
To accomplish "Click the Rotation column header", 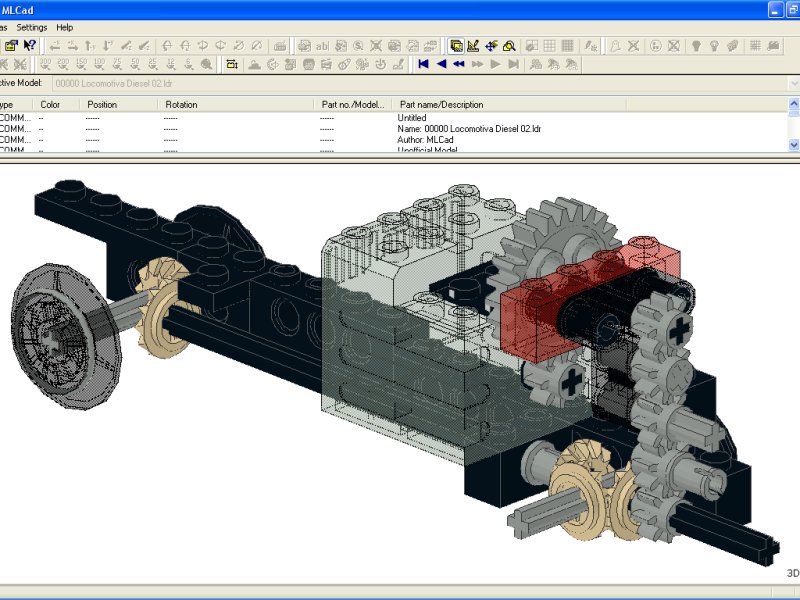I will [x=182, y=104].
